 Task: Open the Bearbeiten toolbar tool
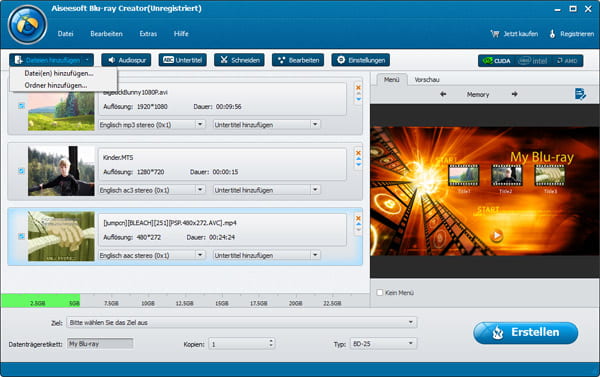[x=298, y=60]
